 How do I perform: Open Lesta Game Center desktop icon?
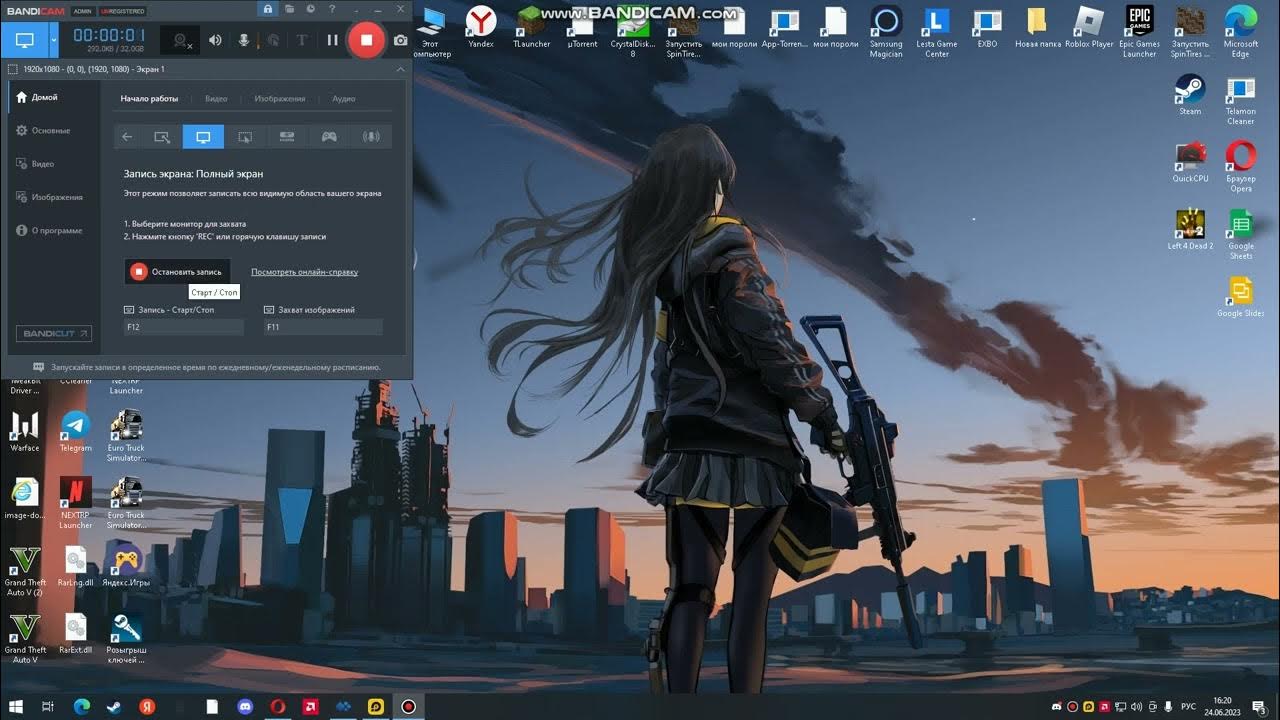coord(937,32)
